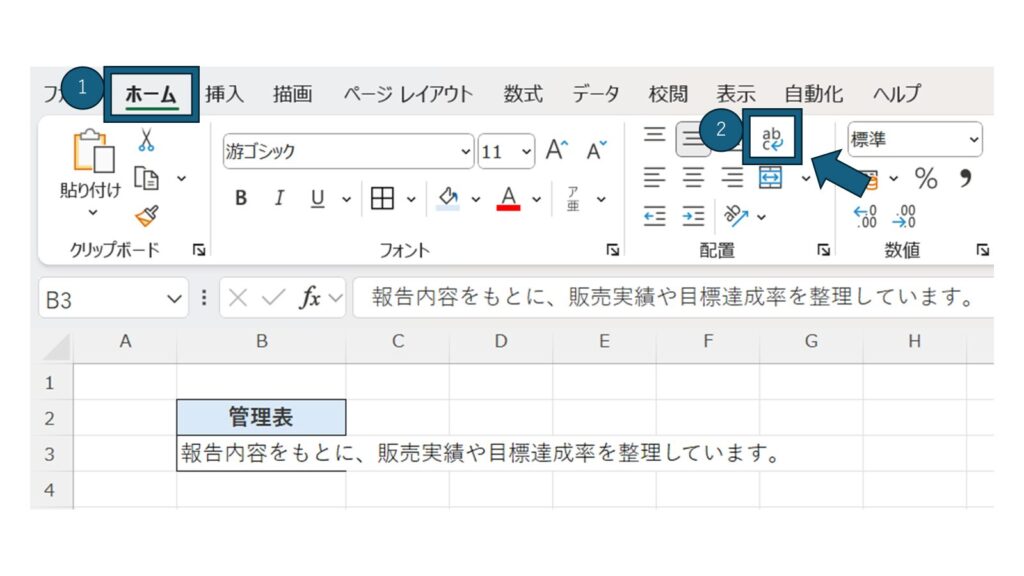This screenshot has width=1024, height=576.
Task: Click the red font color button
Action: (508, 198)
